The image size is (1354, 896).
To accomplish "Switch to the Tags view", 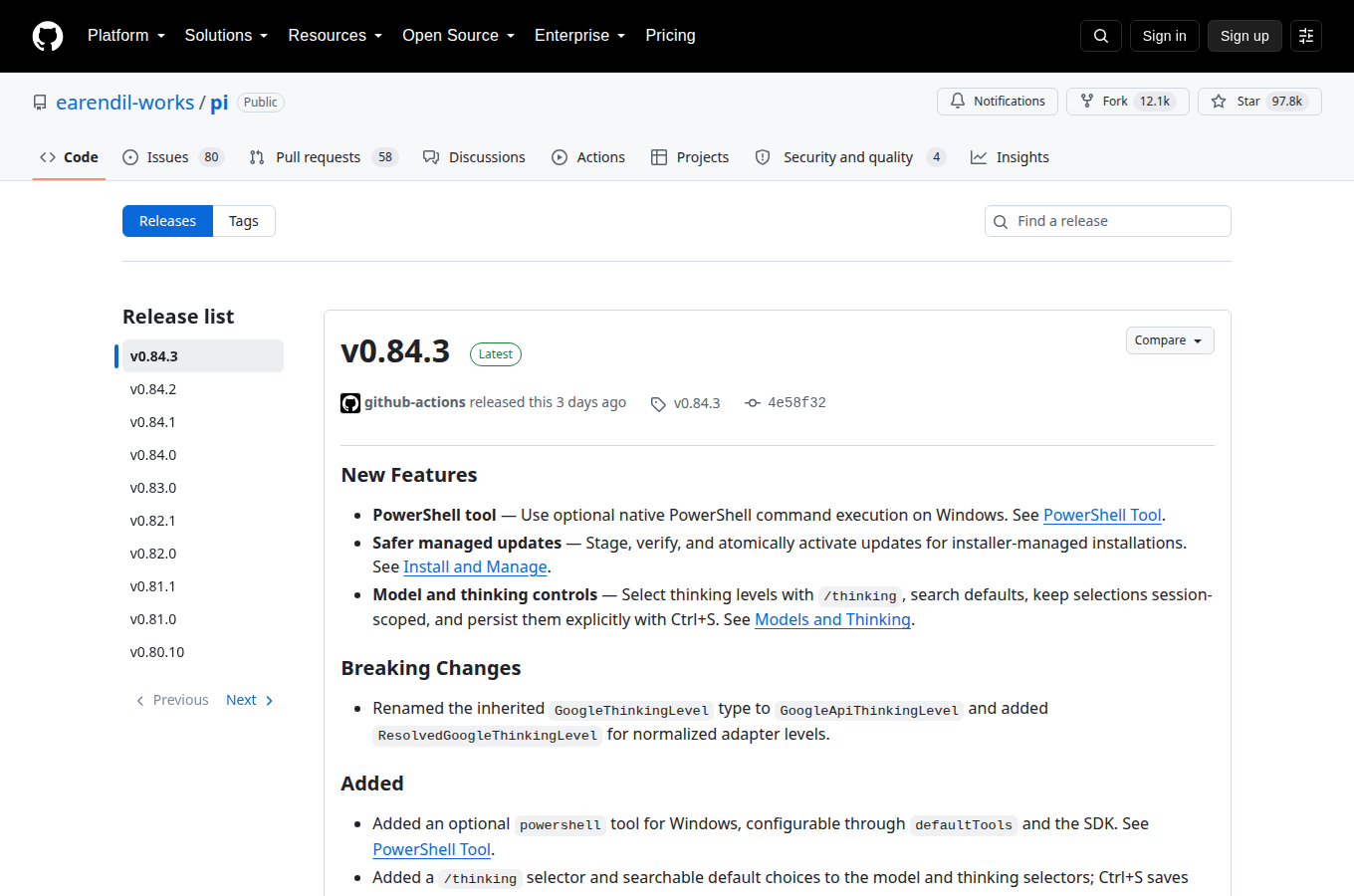I will coord(244,221).
